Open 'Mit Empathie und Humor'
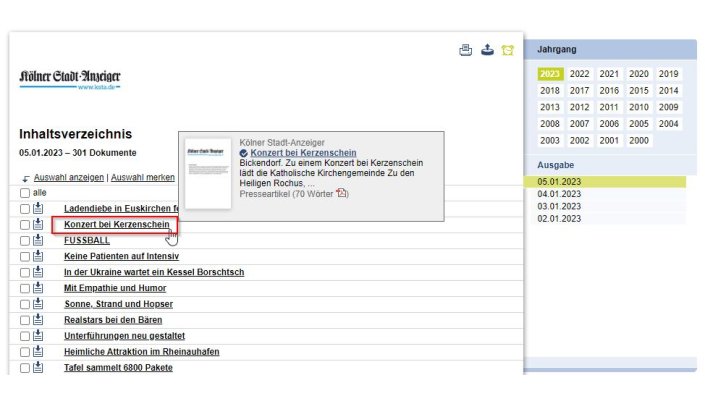Viewport: 705px width, 397px height. [x=115, y=288]
